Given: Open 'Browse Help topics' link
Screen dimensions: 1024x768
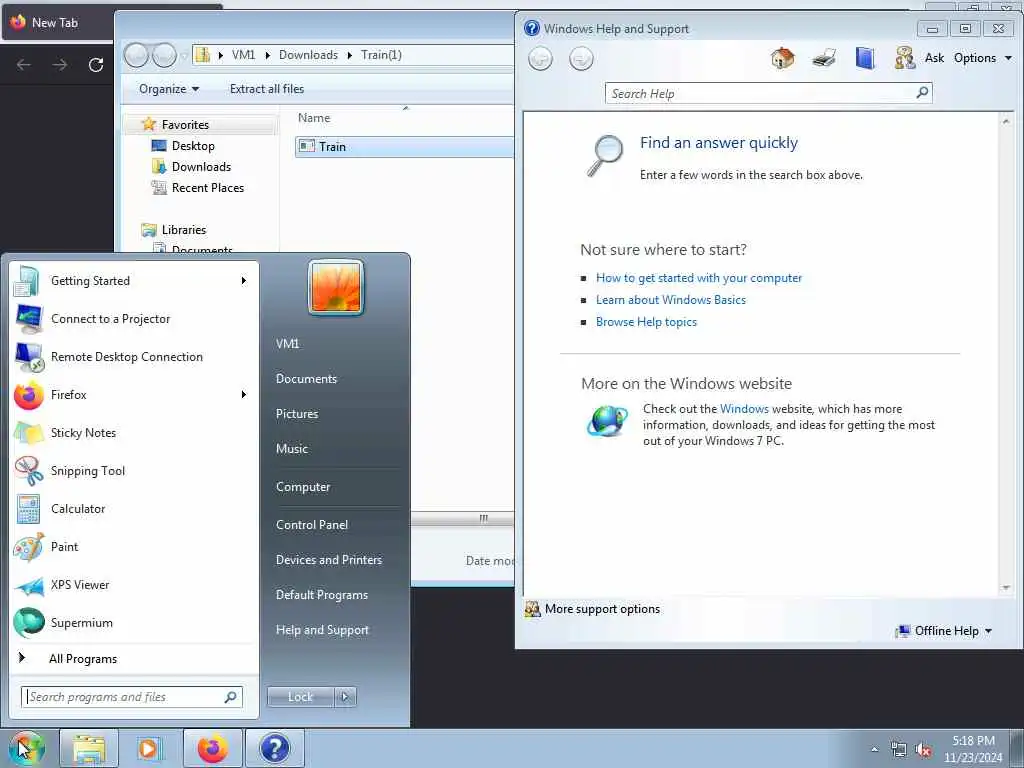Looking at the screenshot, I should 646,322.
